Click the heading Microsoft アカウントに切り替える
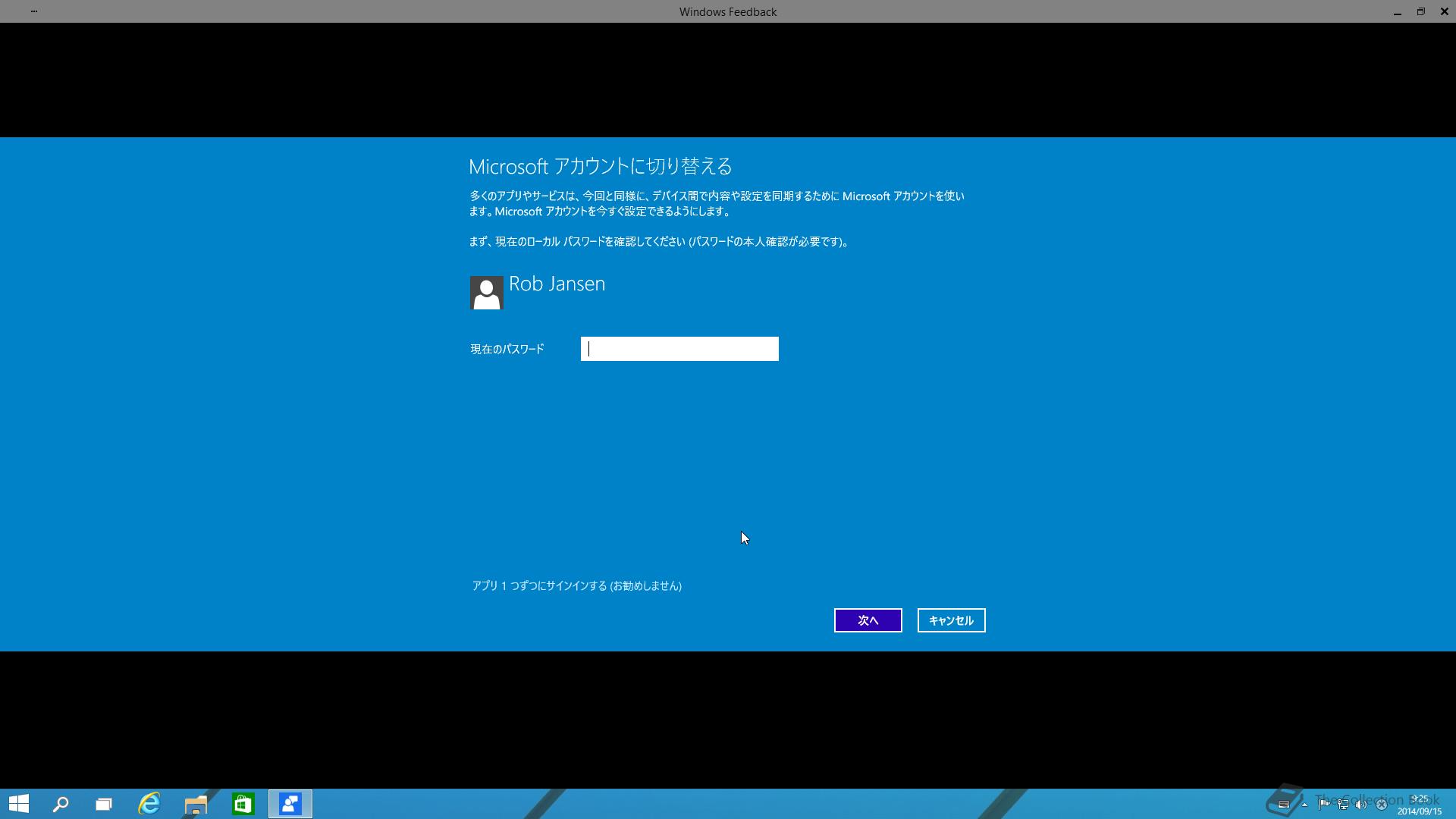 [x=601, y=166]
